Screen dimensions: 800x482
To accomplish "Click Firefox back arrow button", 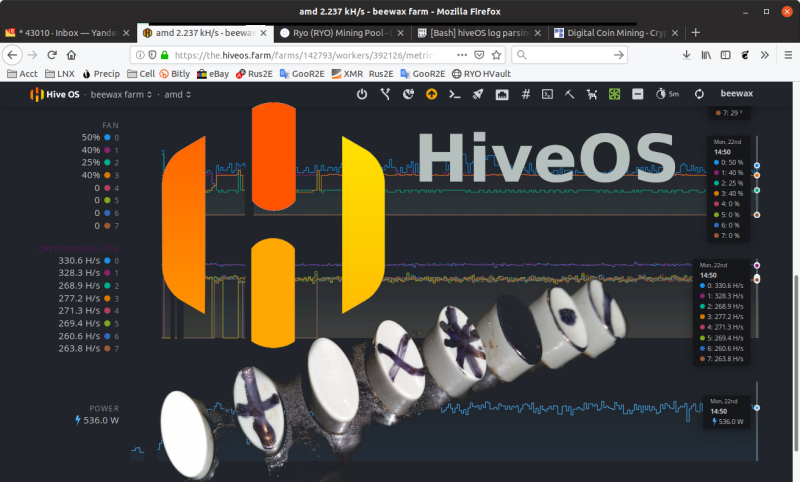I will (12, 55).
